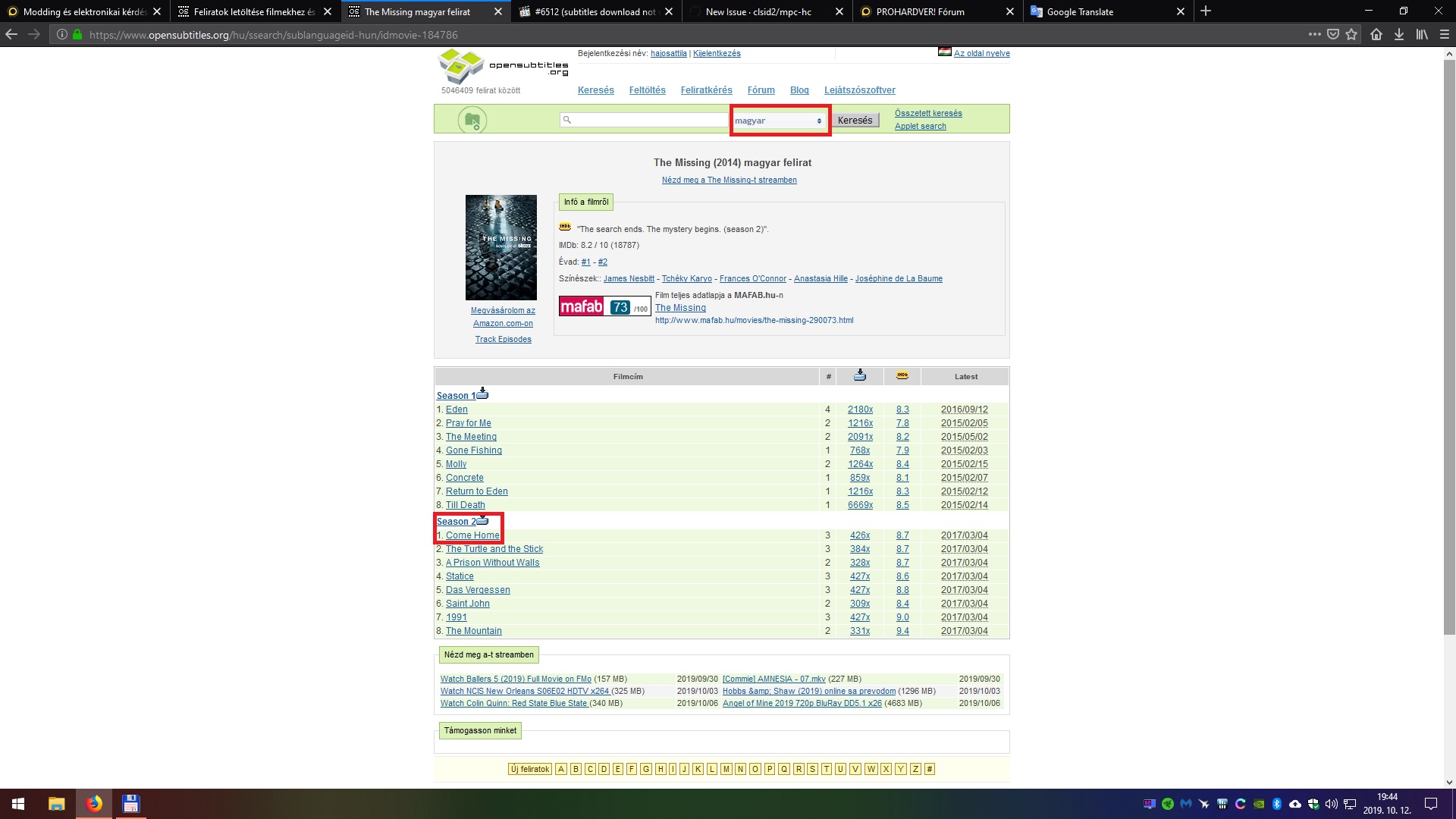Open Firefox home page icon
The width and height of the screenshot is (1456, 819).
pyautogui.click(x=1375, y=34)
